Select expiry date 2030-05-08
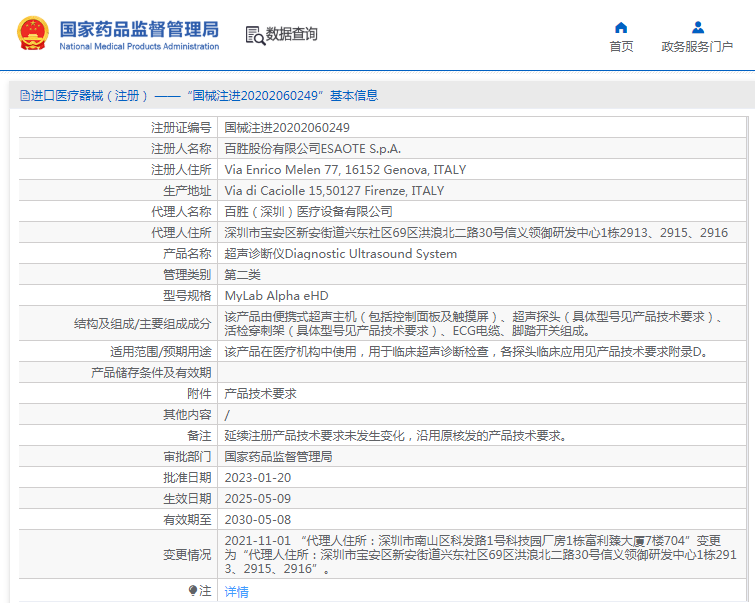This screenshot has width=755, height=603. [x=258, y=520]
